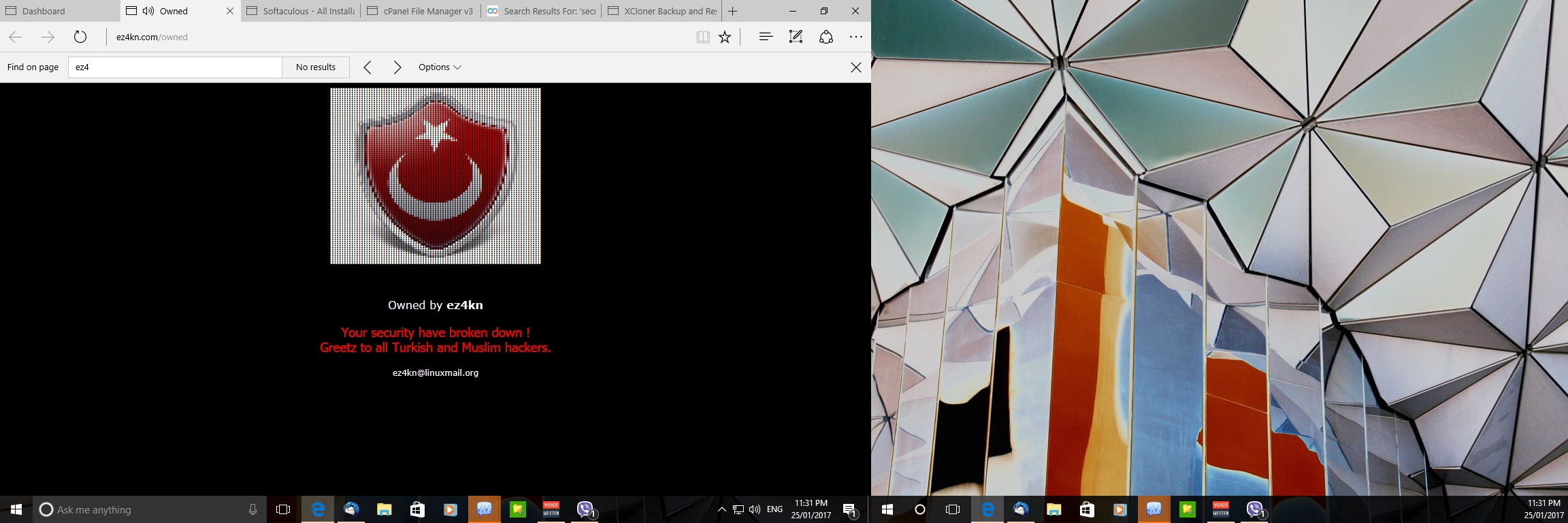The height and width of the screenshot is (523, 1568).
Task: Close the Find on page bar
Action: (856, 67)
